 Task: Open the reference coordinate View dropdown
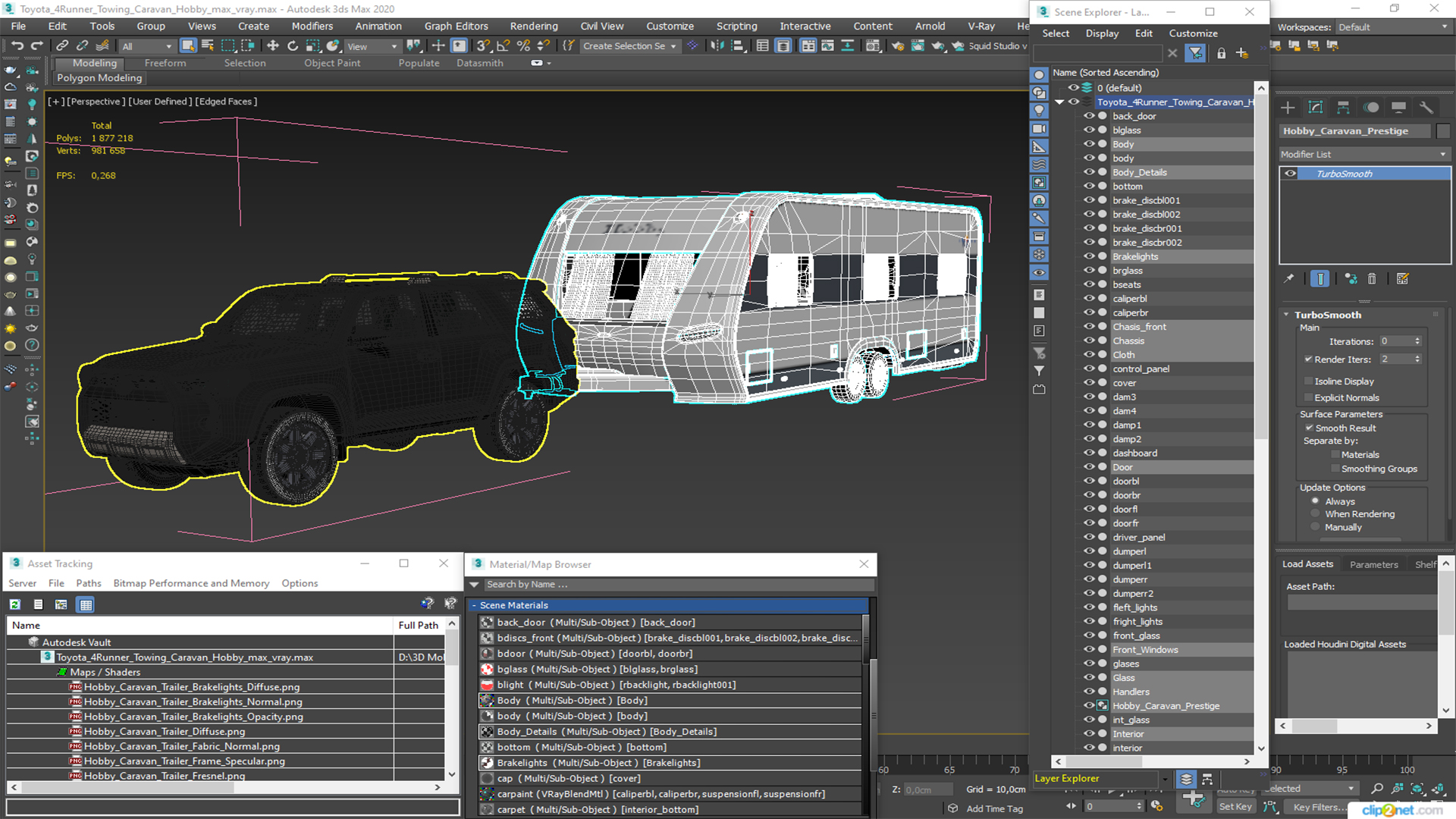(x=372, y=46)
